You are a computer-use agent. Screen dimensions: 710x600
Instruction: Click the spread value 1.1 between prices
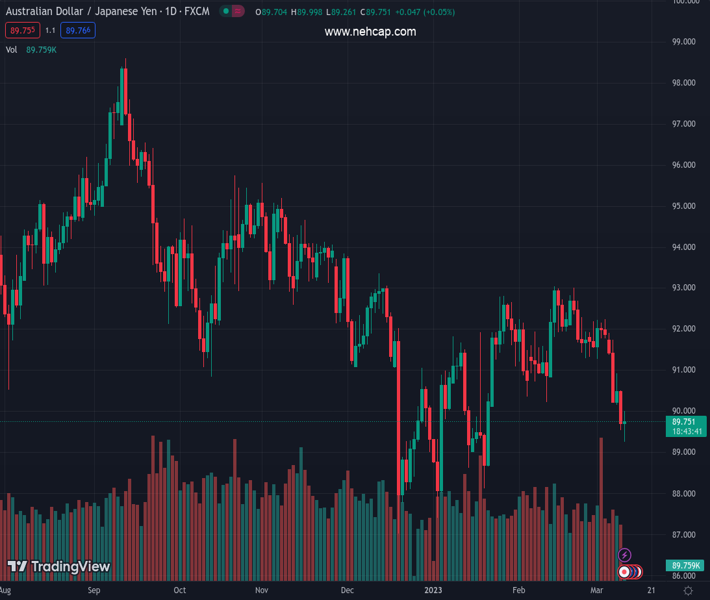pos(50,31)
